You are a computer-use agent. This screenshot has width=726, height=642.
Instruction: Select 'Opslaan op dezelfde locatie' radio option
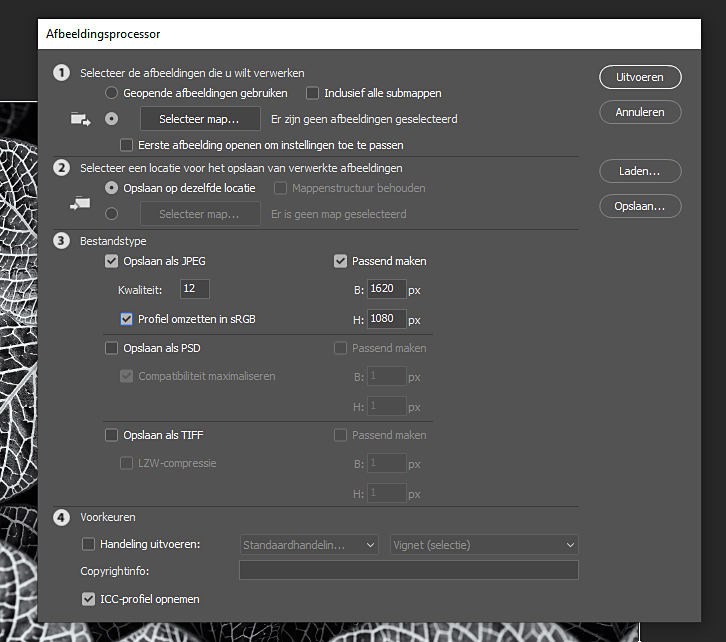[112, 188]
